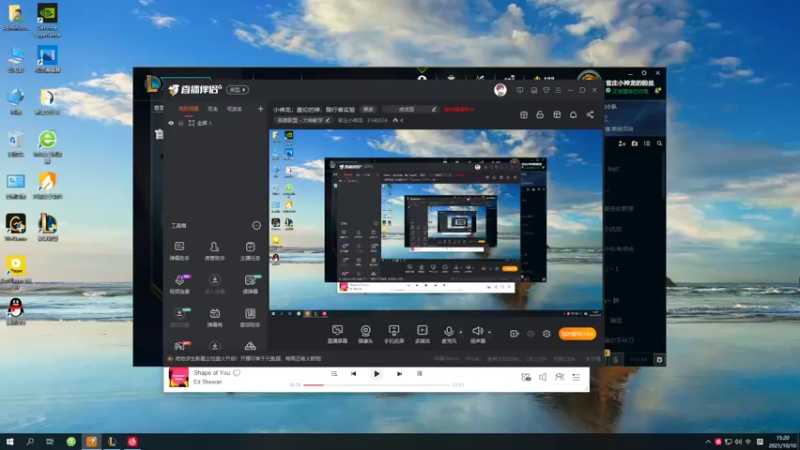Edit the game category pencil icon
The height and width of the screenshot is (450, 800).
(328, 120)
